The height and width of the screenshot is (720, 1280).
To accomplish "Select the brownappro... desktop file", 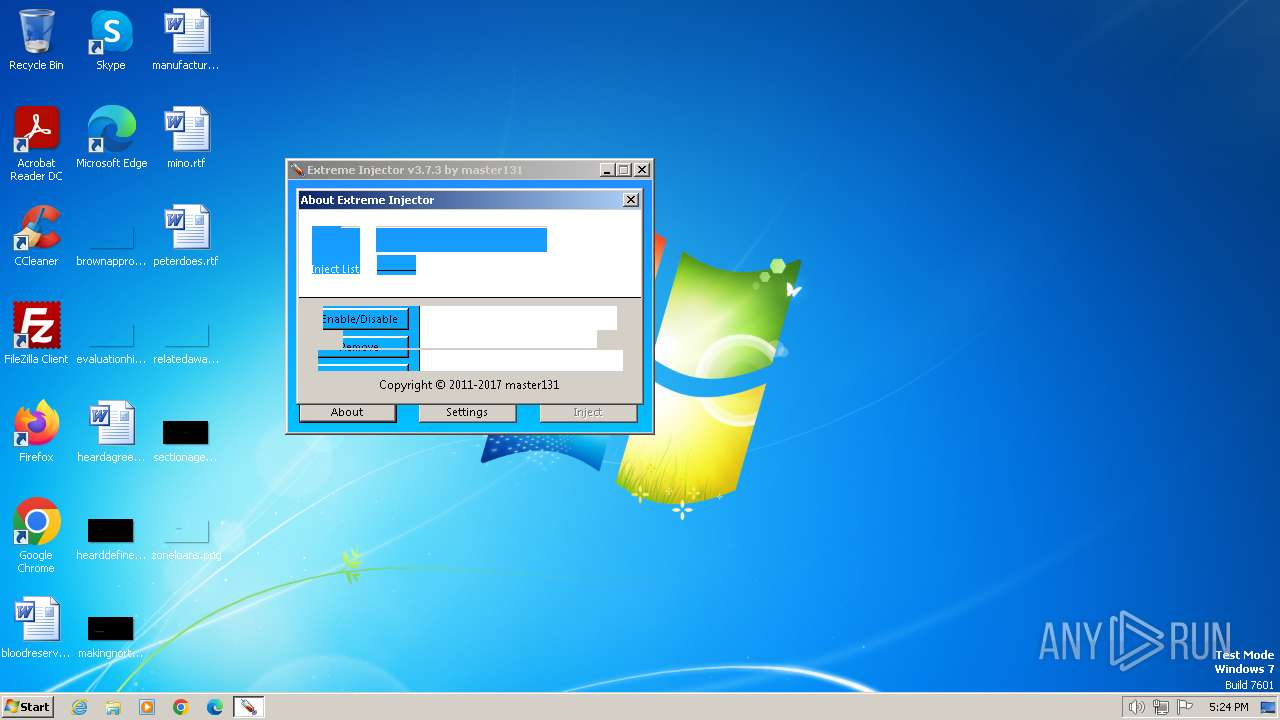I will point(111,243).
